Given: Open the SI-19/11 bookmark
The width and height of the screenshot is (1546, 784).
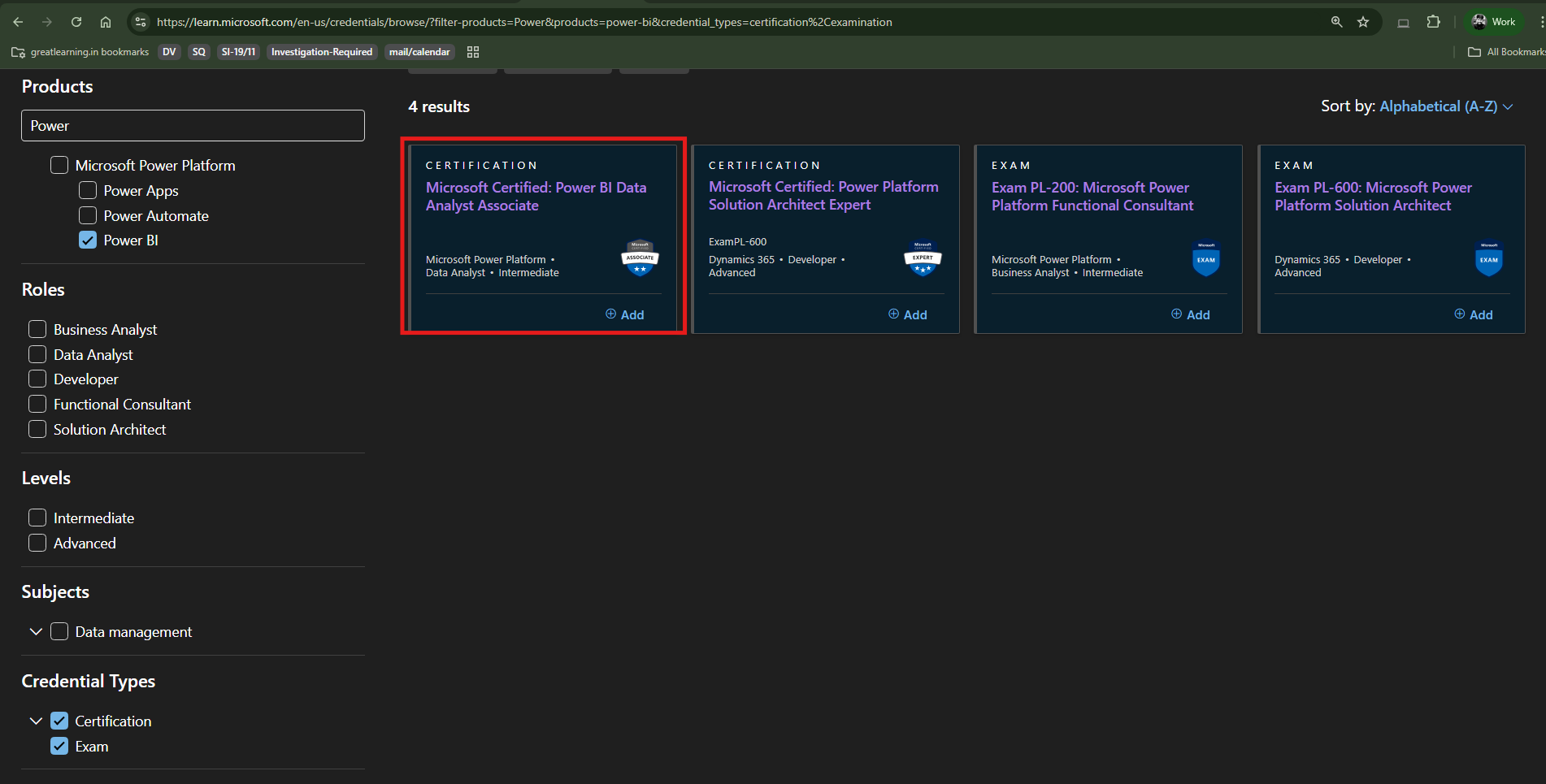Looking at the screenshot, I should coord(238,52).
